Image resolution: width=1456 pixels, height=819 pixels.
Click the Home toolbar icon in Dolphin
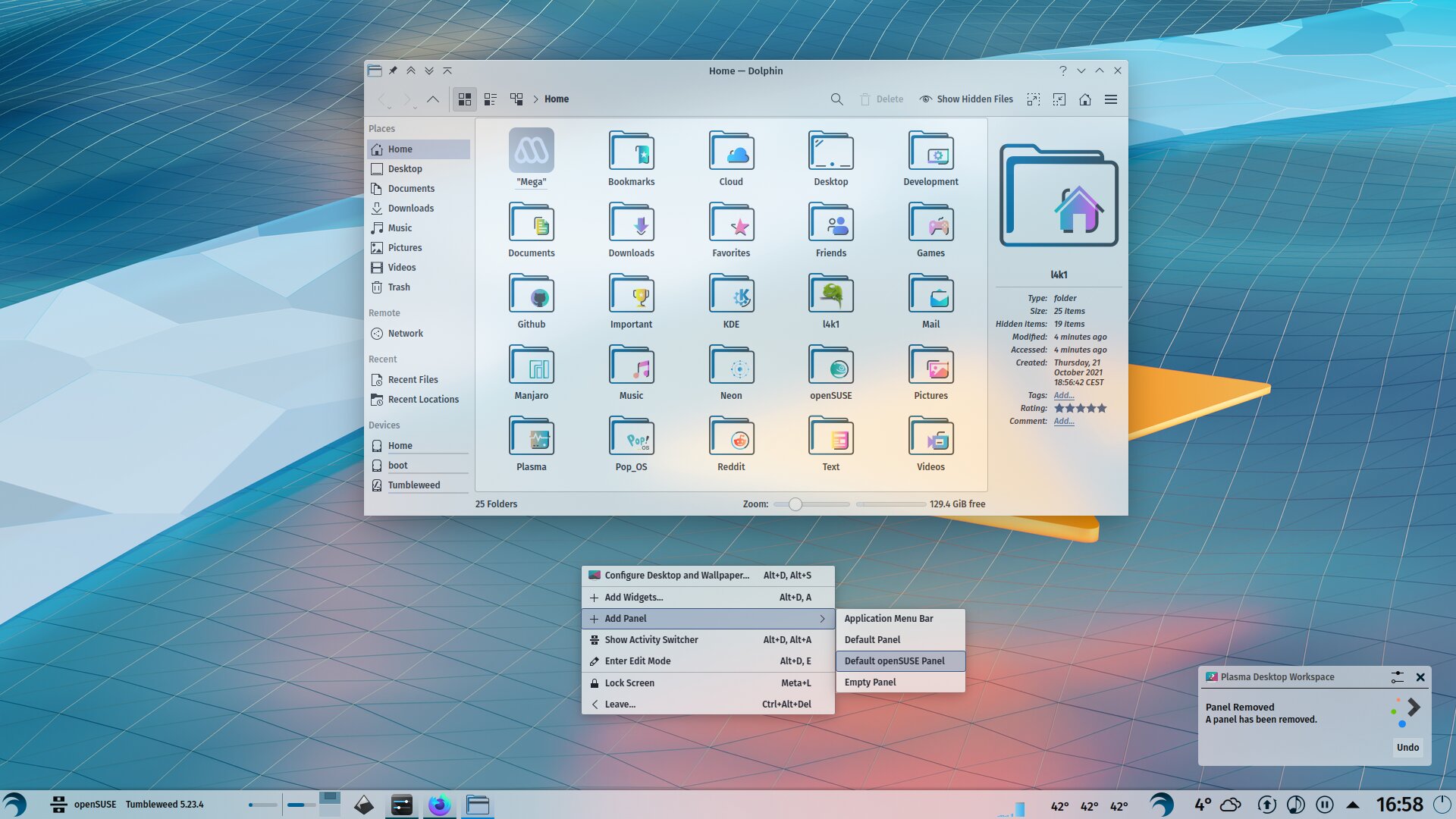[1085, 99]
